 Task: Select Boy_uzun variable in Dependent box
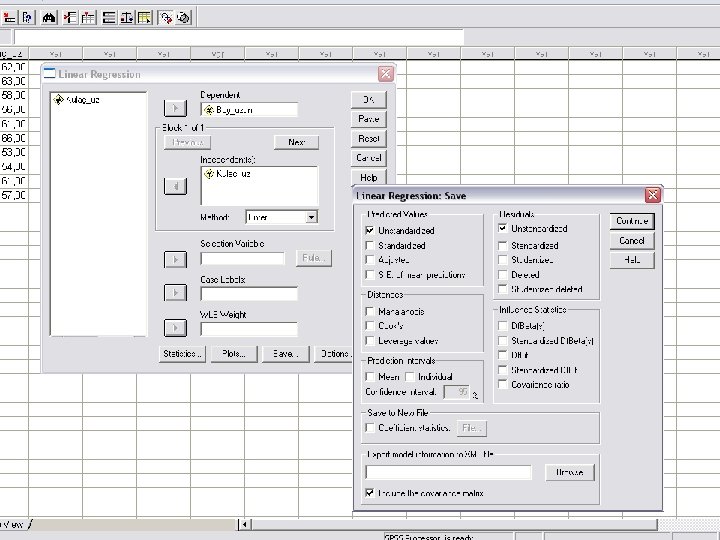229,110
